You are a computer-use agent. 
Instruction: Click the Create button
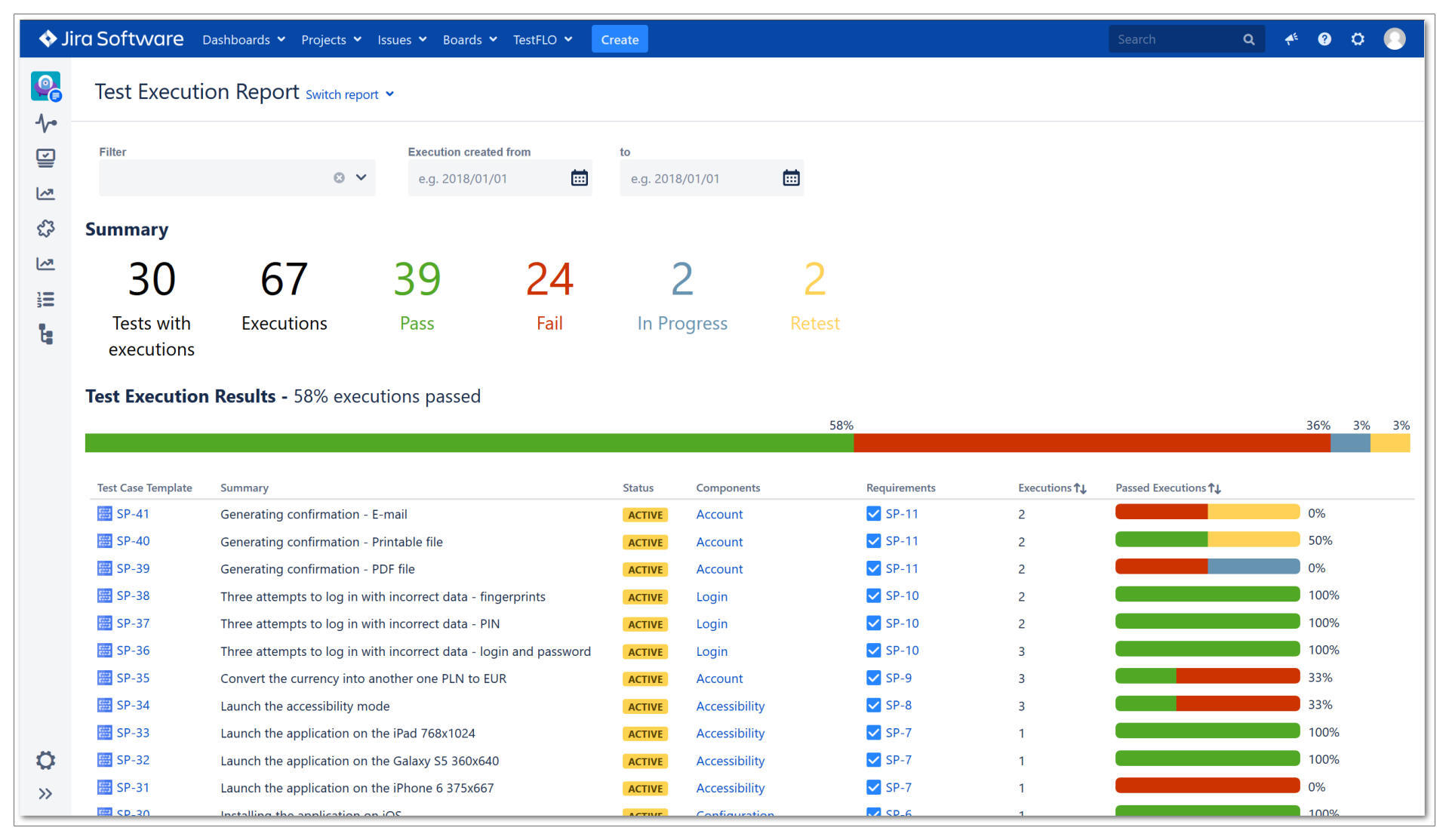click(620, 39)
